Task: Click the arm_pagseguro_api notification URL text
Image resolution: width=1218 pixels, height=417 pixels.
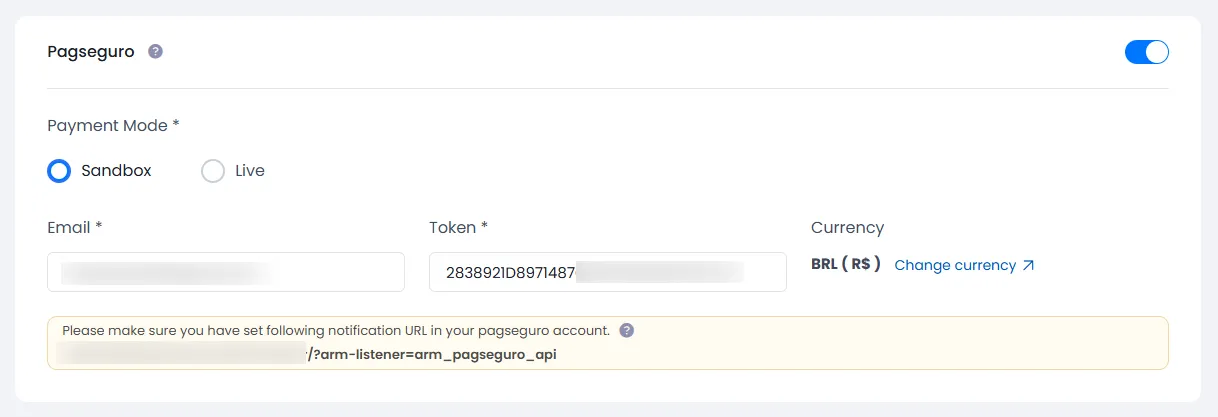Action: pyautogui.click(x=435, y=354)
